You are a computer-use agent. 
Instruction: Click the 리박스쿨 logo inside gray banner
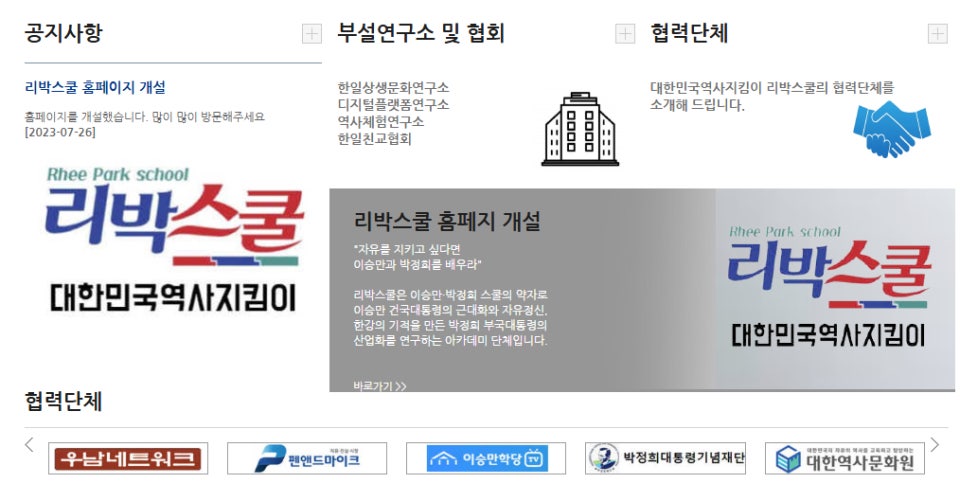pyautogui.click(x=829, y=286)
